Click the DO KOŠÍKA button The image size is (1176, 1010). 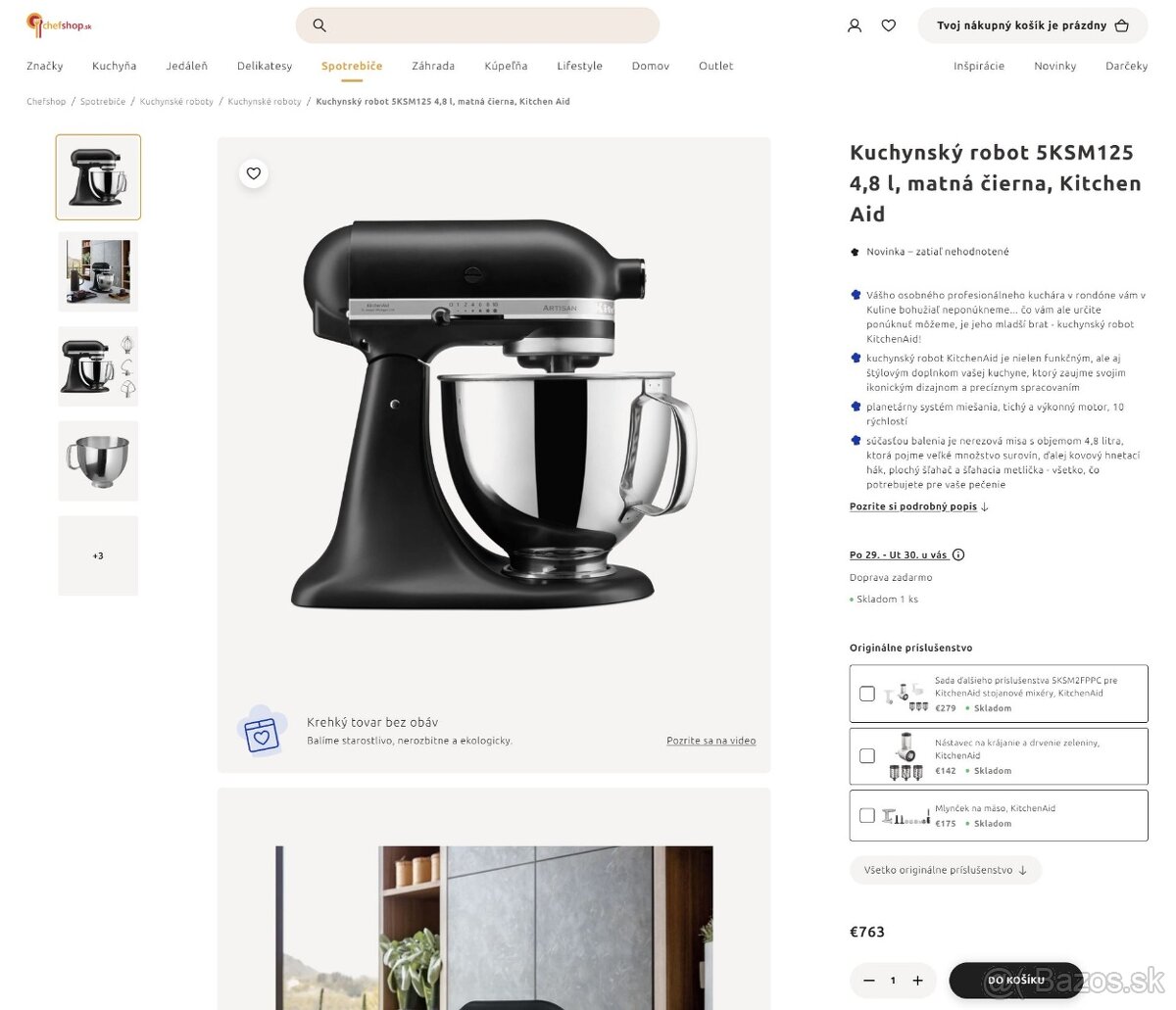pyautogui.click(x=1016, y=981)
